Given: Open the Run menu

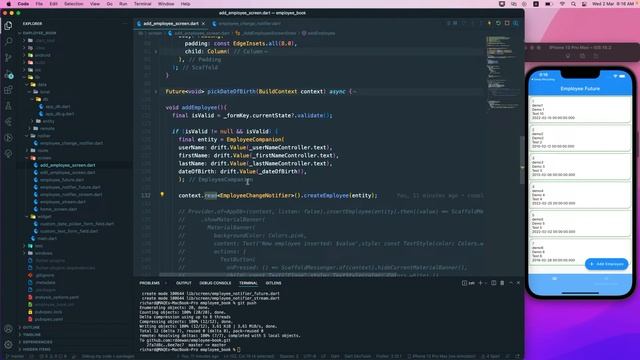Looking at the screenshot, I should (123, 4).
